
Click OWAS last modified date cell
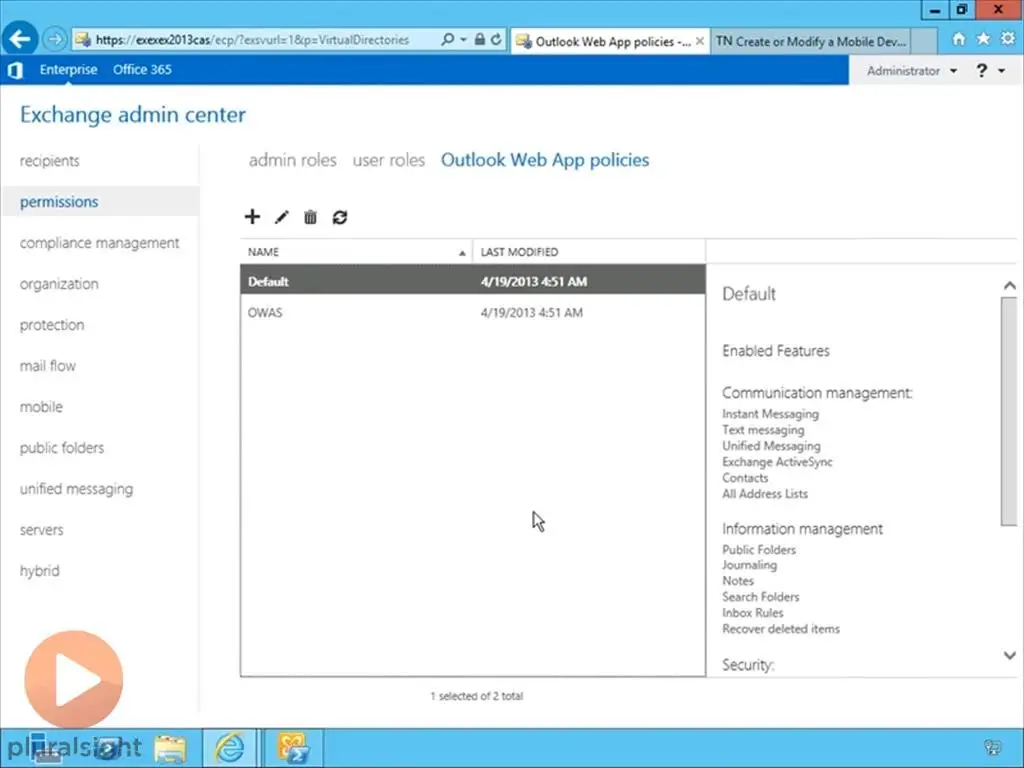click(x=532, y=312)
